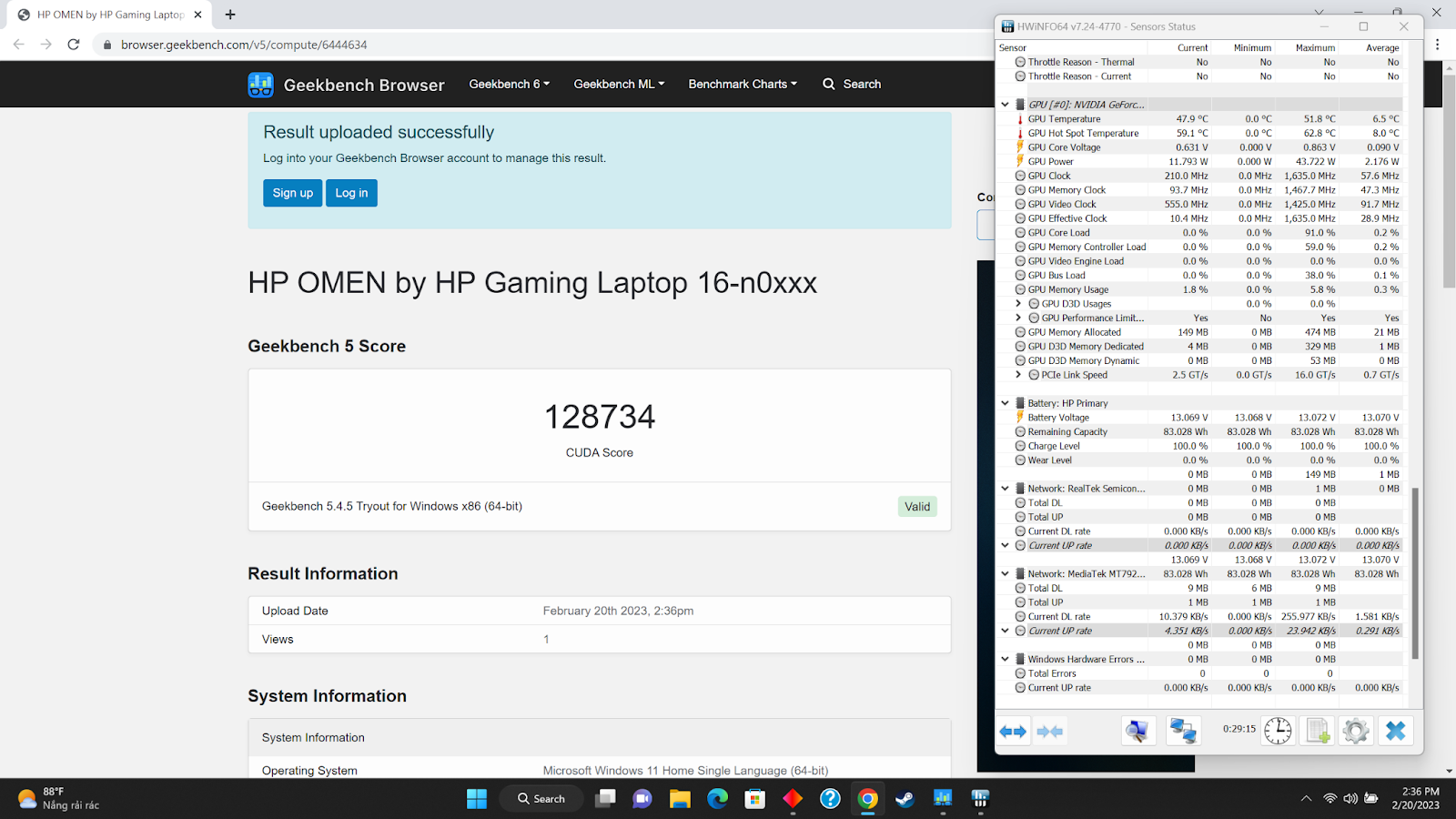The width and height of the screenshot is (1456, 819).
Task: Expand the GPU D3D Usages row
Action: [x=1018, y=304]
